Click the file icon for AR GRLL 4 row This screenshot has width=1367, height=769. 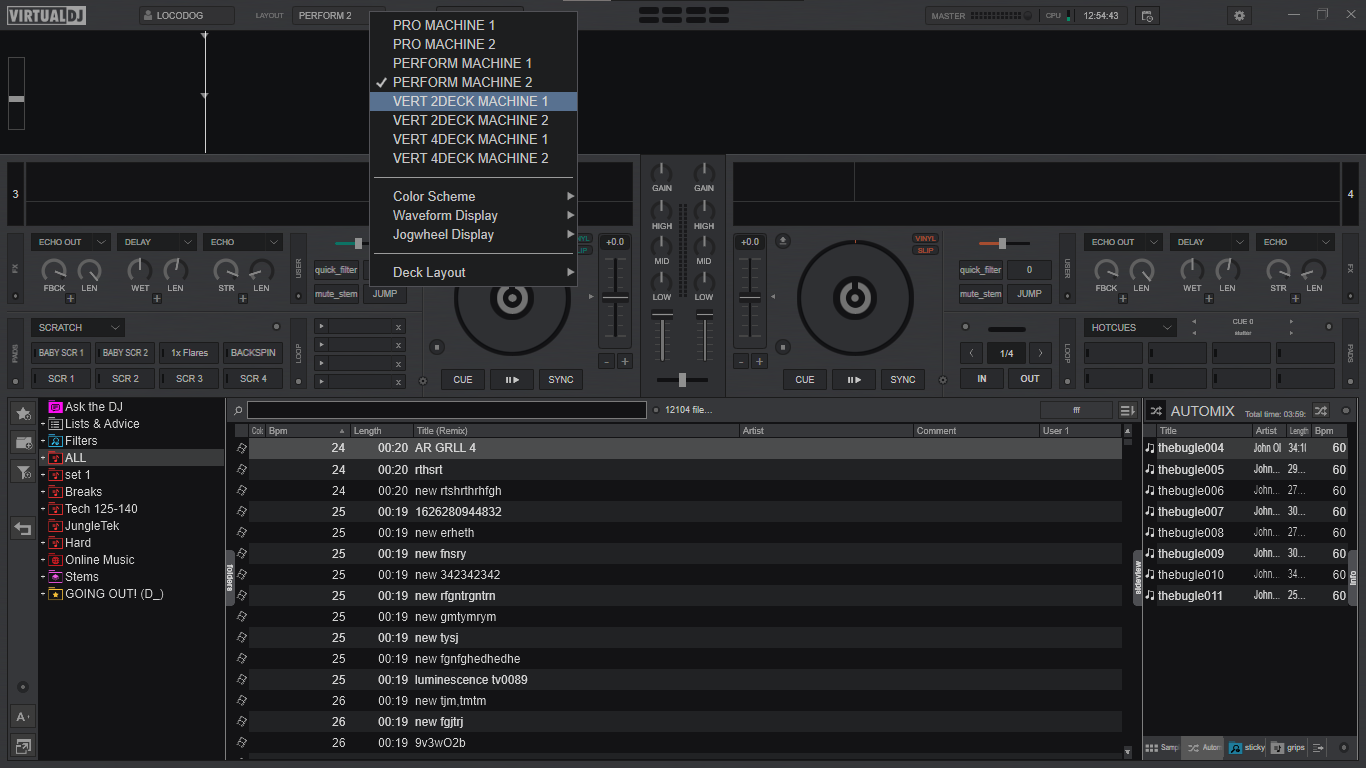click(241, 448)
